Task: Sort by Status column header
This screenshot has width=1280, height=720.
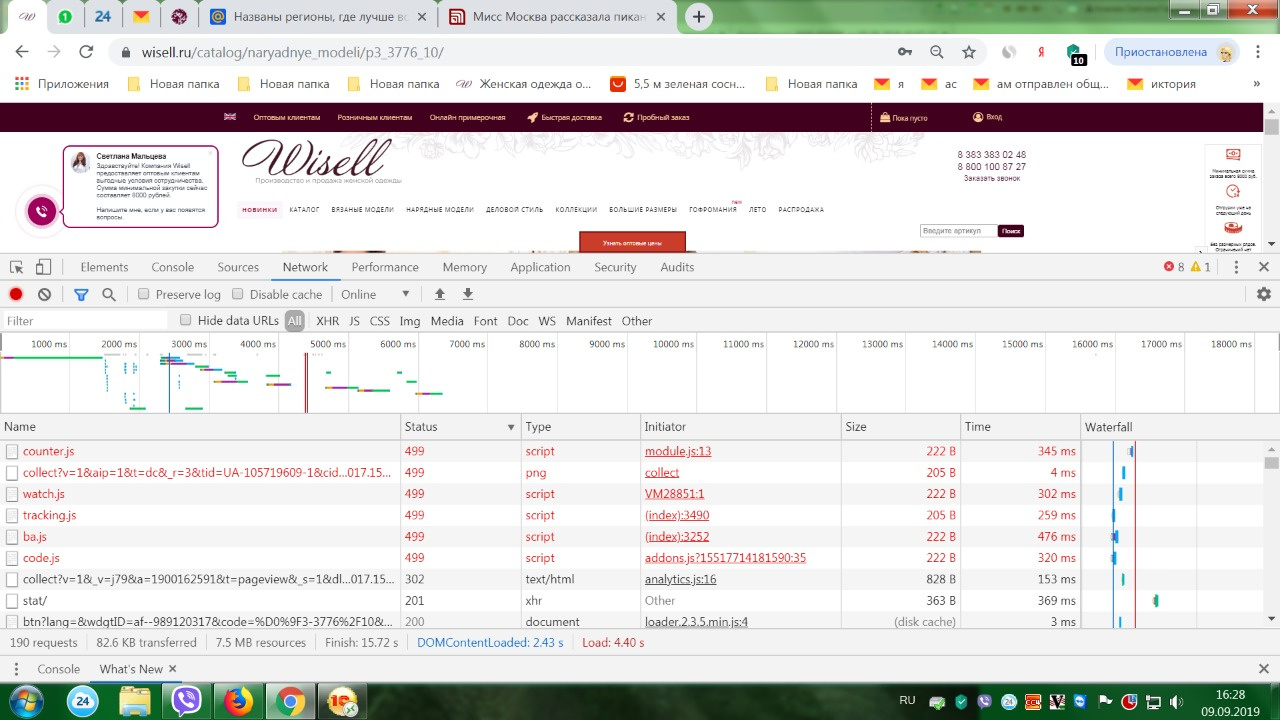Action: (460, 427)
